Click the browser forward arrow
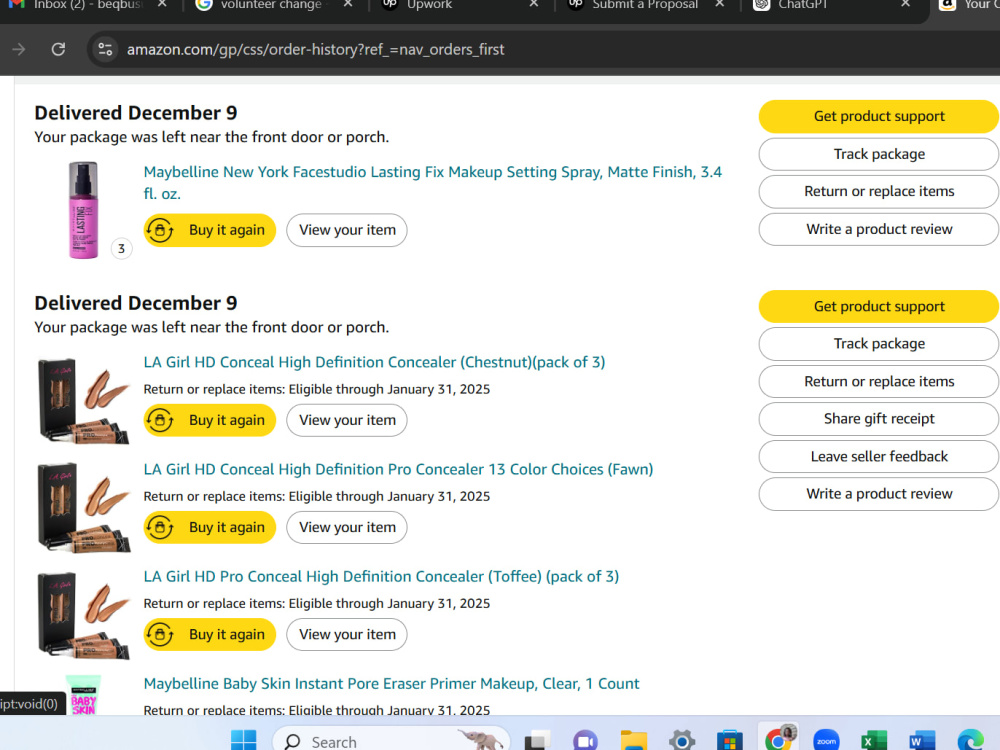 [x=18, y=49]
